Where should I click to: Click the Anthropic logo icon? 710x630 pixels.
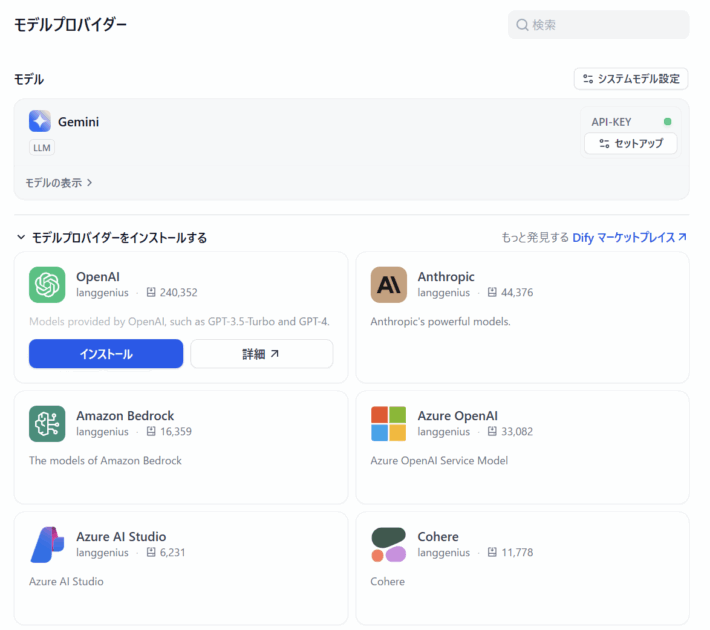pos(389,285)
